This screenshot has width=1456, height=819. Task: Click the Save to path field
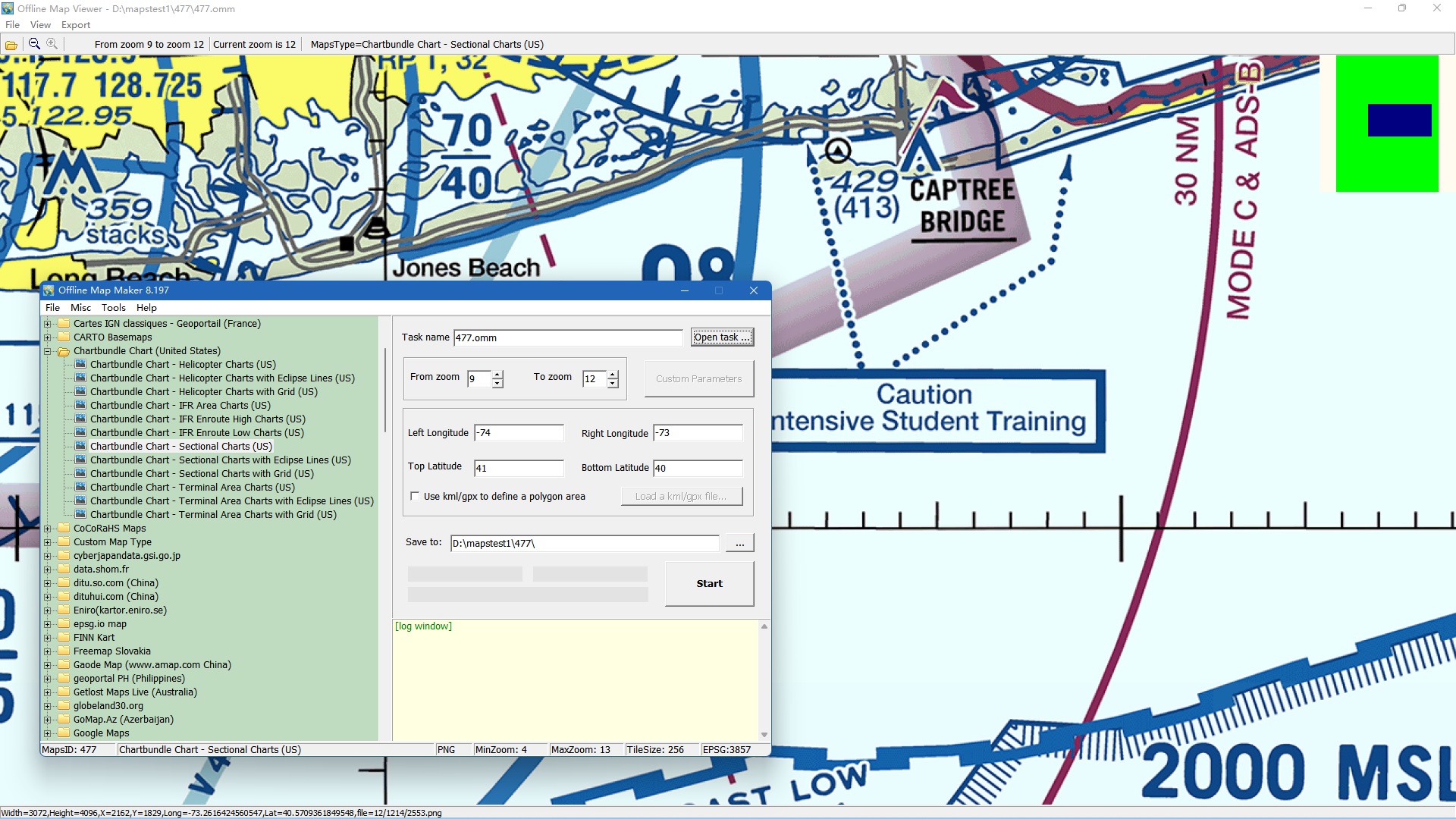(585, 543)
